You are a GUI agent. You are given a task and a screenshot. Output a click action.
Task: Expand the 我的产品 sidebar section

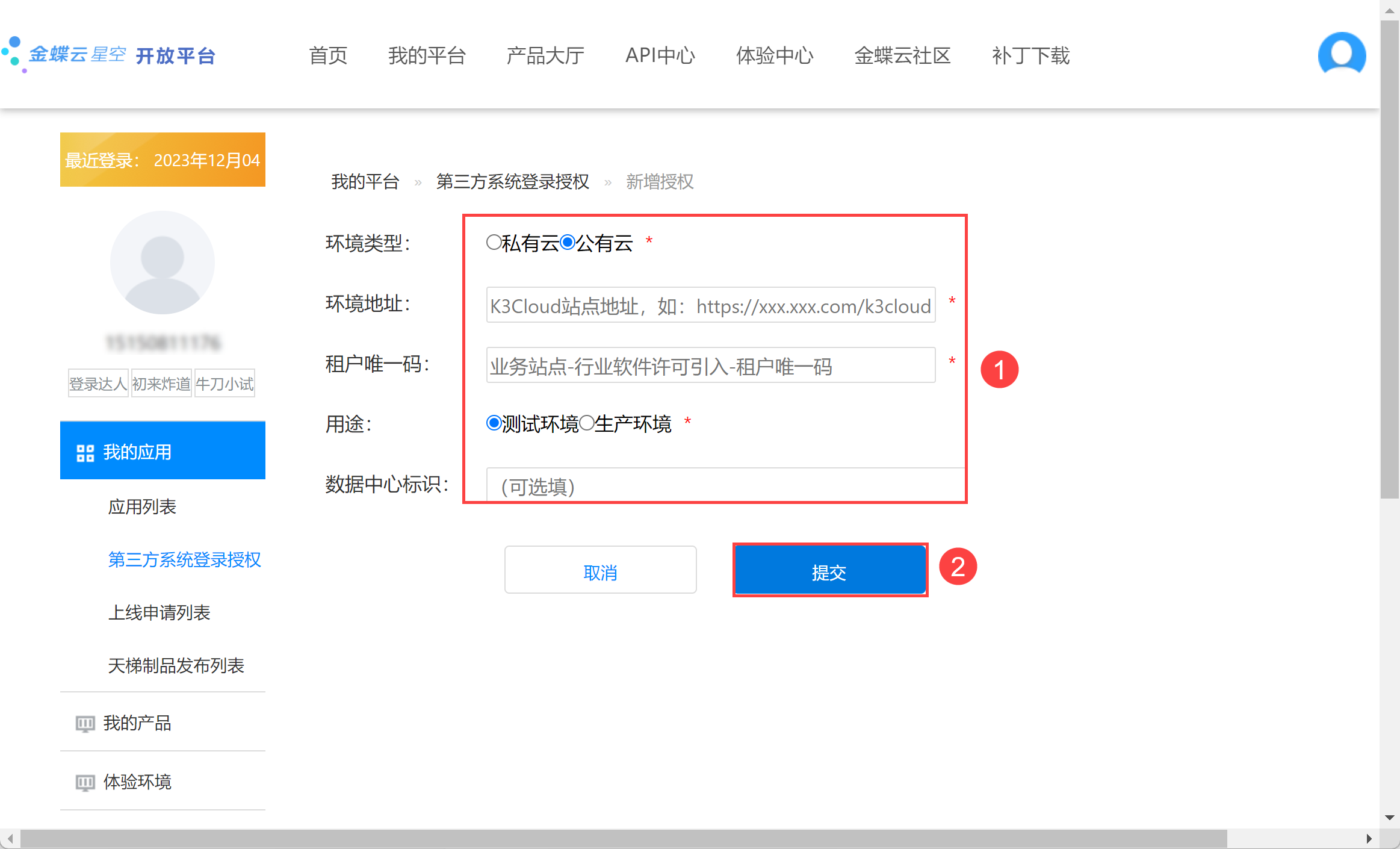pos(137,723)
